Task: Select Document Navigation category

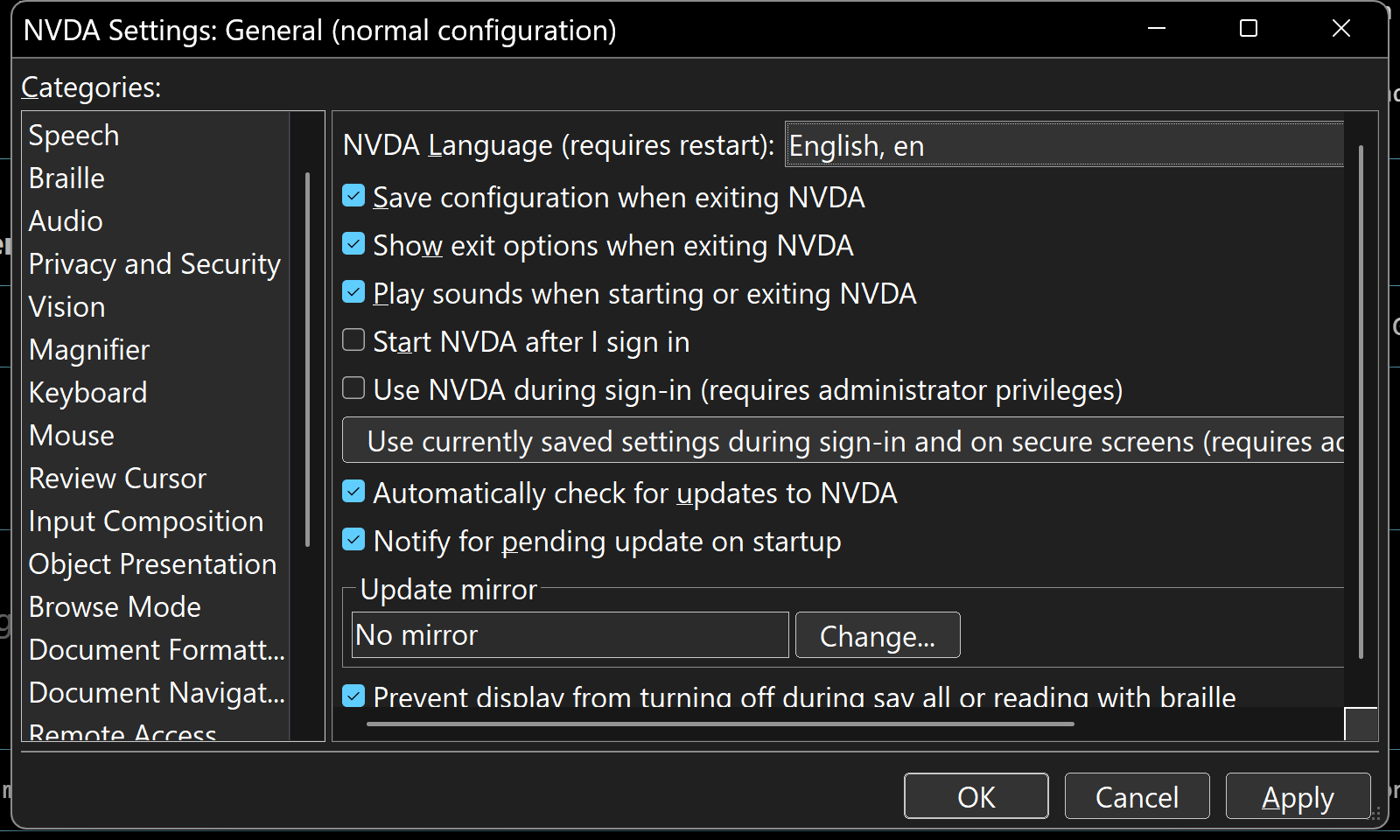Action: [157, 693]
